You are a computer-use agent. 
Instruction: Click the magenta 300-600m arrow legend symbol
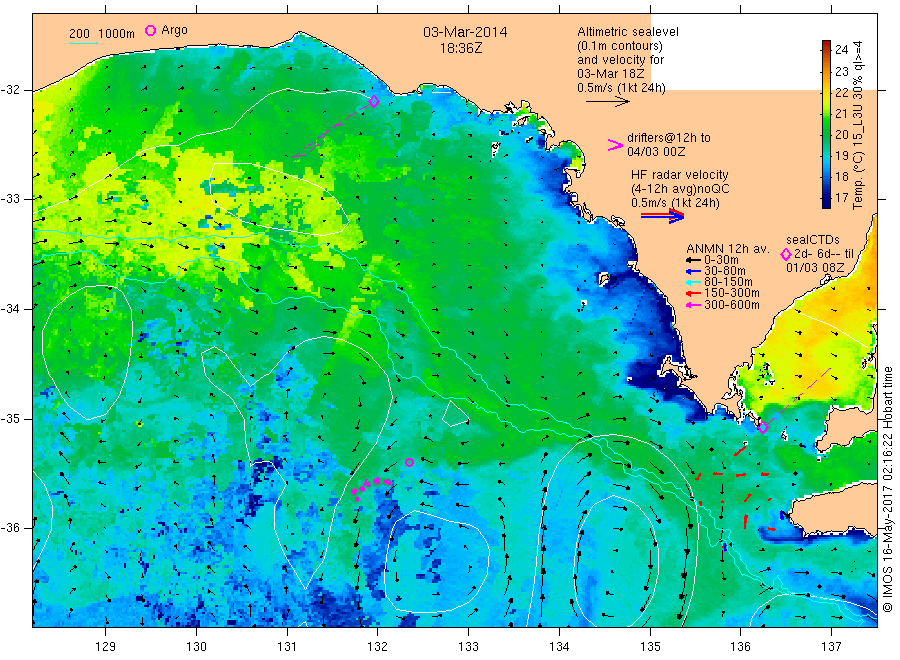coord(693,305)
